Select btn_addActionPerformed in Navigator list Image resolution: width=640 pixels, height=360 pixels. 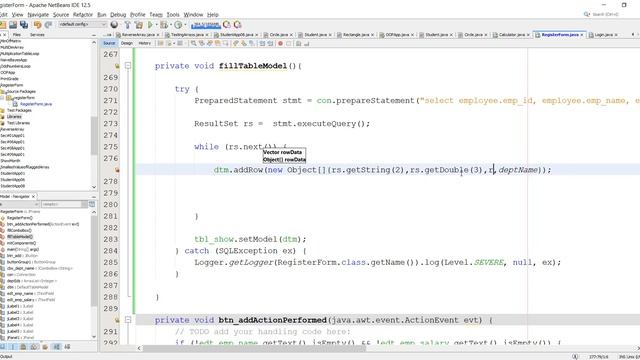[x=43, y=224]
